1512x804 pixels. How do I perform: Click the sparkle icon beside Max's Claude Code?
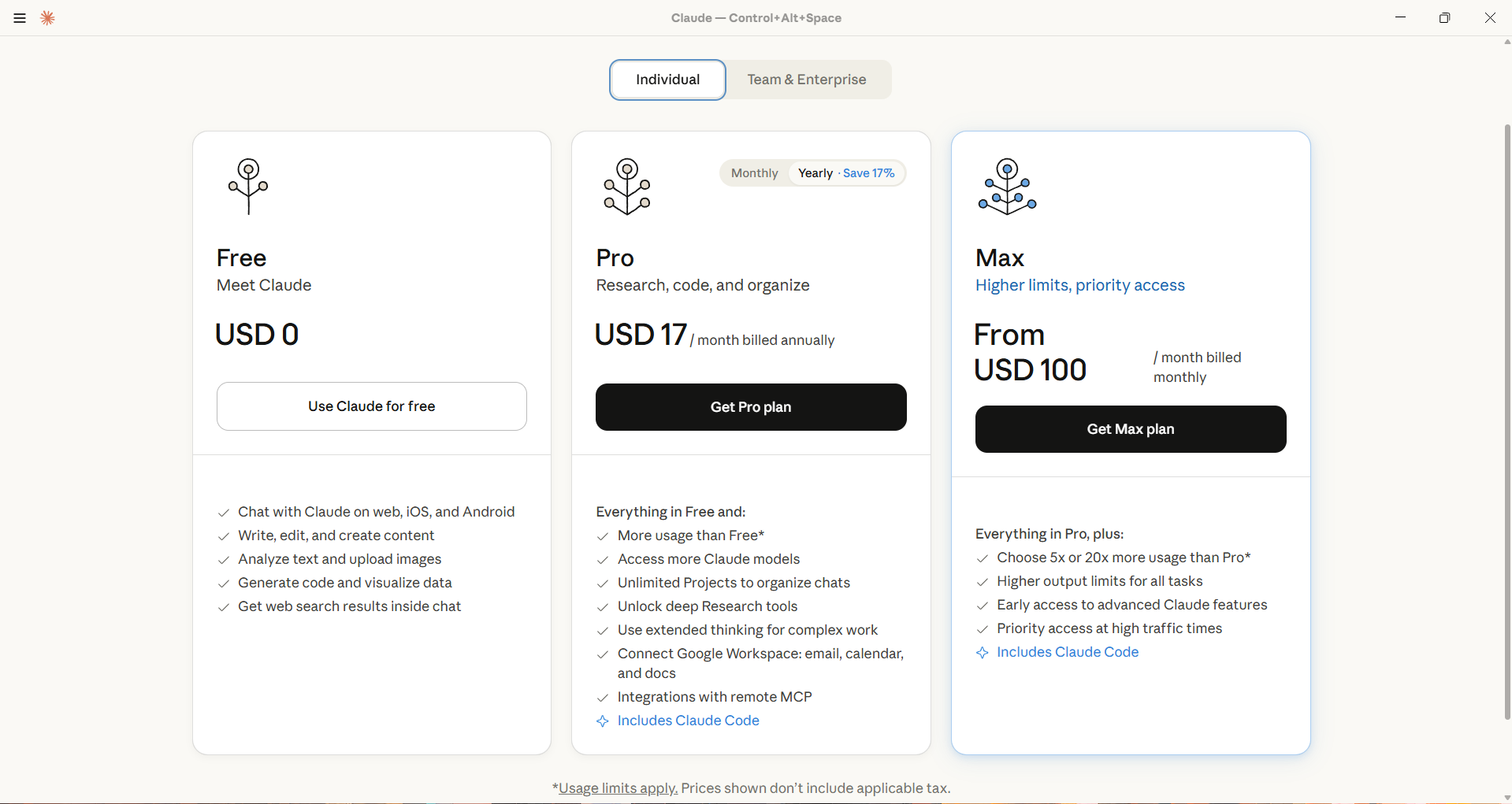click(x=982, y=653)
